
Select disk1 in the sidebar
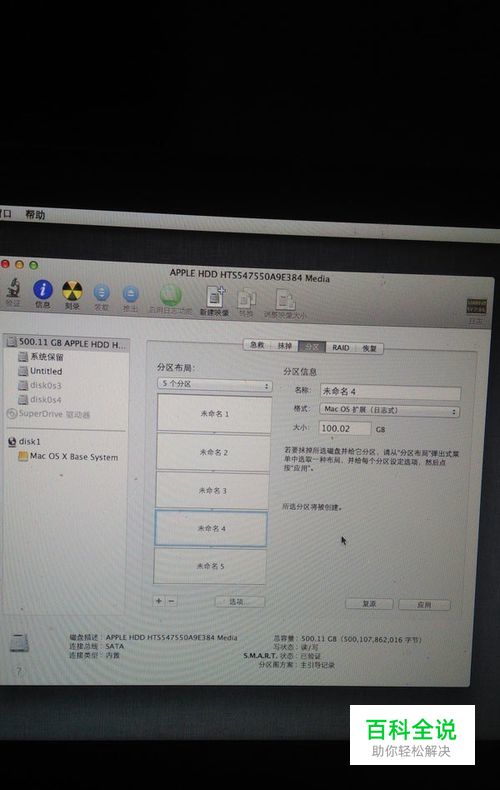click(x=24, y=442)
